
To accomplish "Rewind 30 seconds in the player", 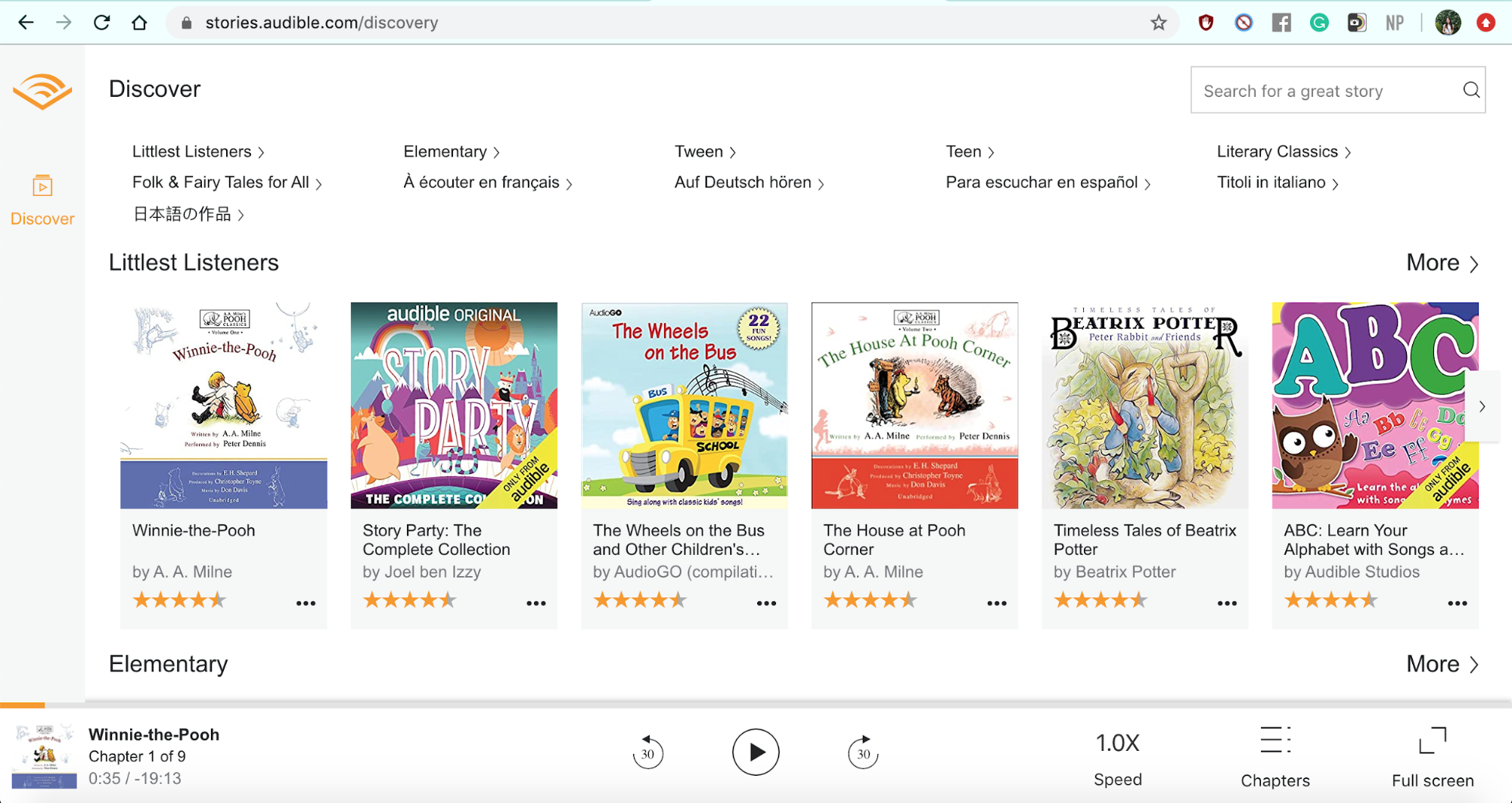I will click(x=647, y=752).
